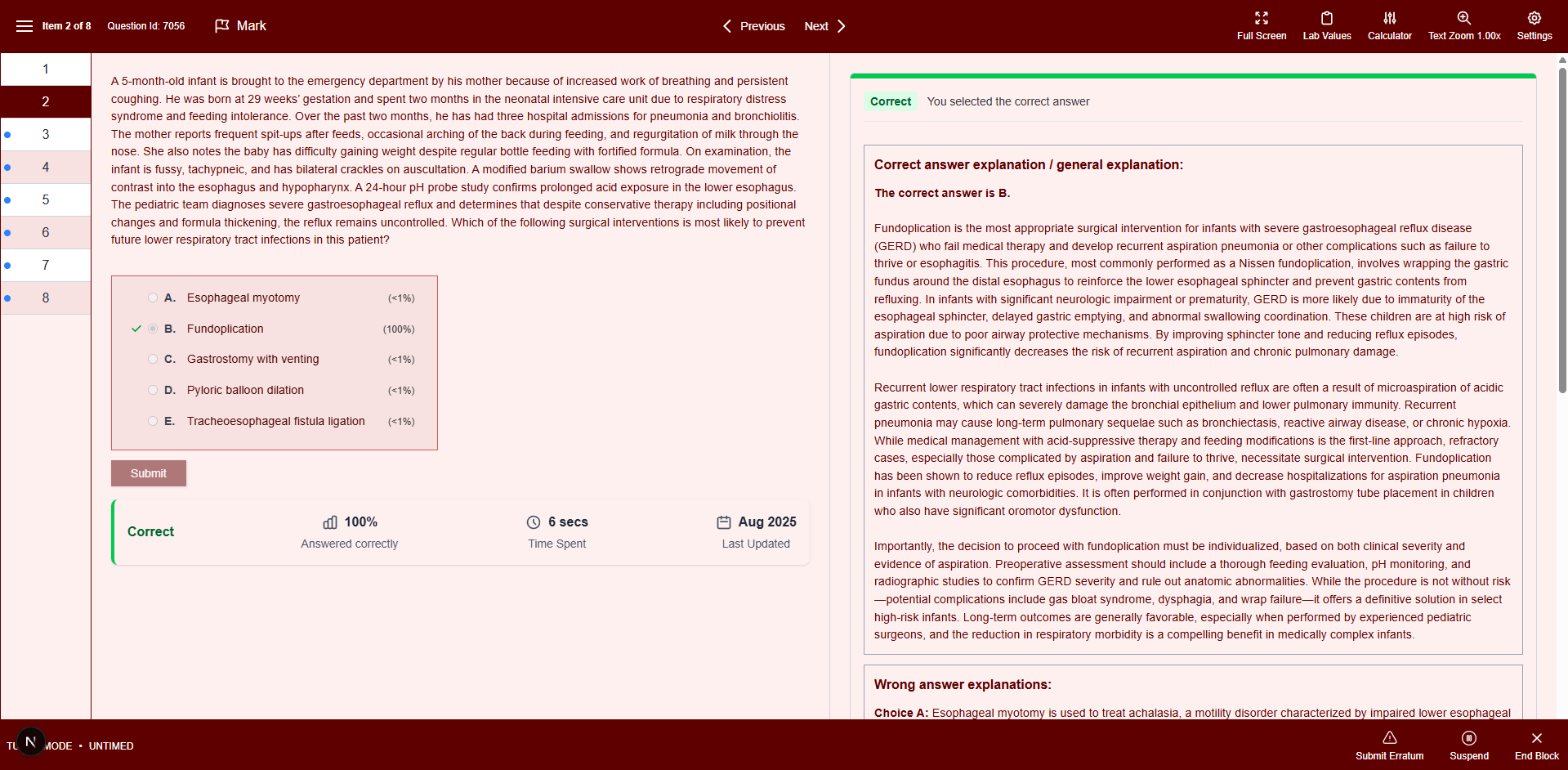Image resolution: width=1568 pixels, height=770 pixels.
Task: Enter Full Screen mode
Action: pyautogui.click(x=1261, y=26)
